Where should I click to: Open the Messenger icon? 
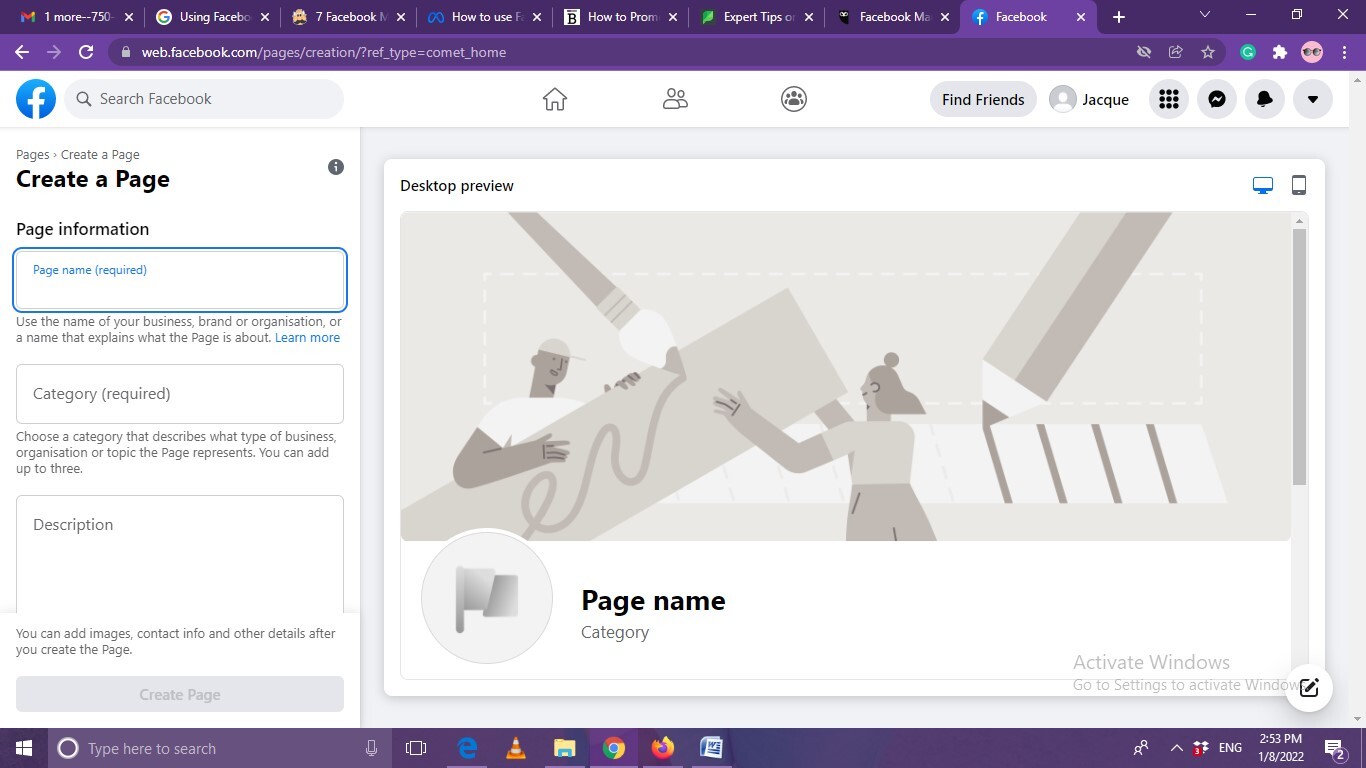click(1216, 99)
